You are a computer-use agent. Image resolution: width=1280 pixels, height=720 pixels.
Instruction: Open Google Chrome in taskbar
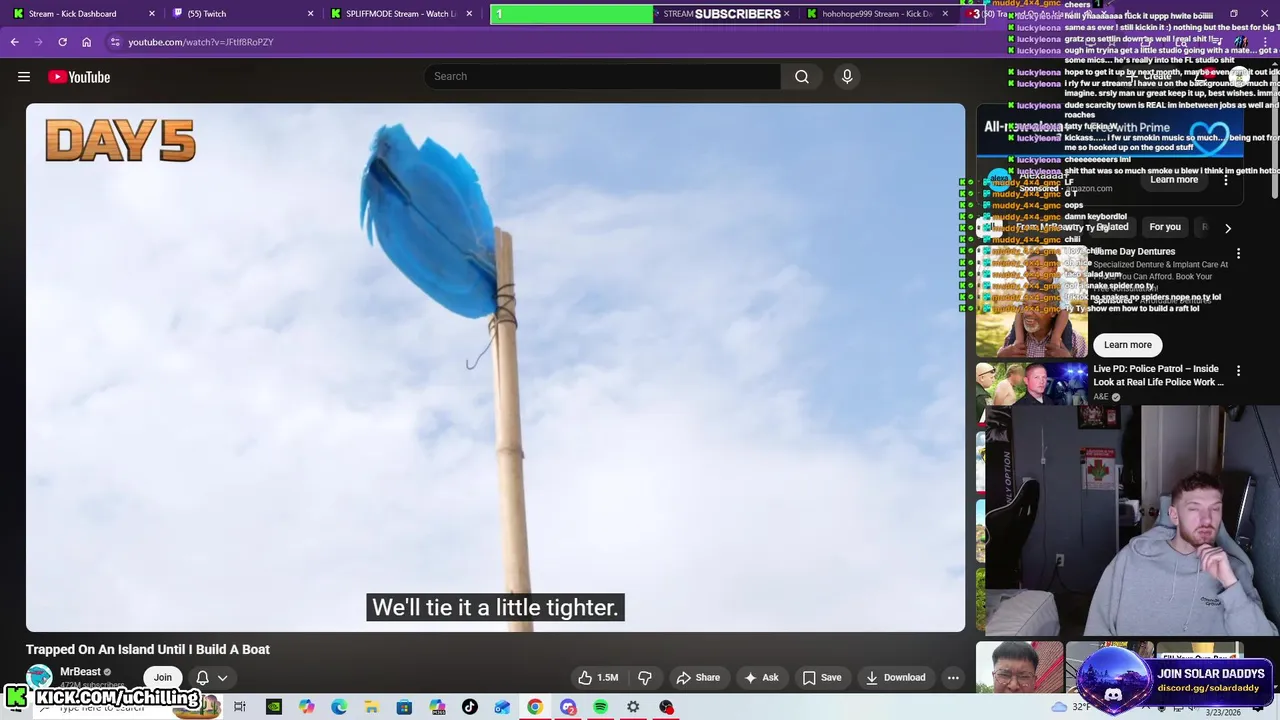click(x=535, y=707)
